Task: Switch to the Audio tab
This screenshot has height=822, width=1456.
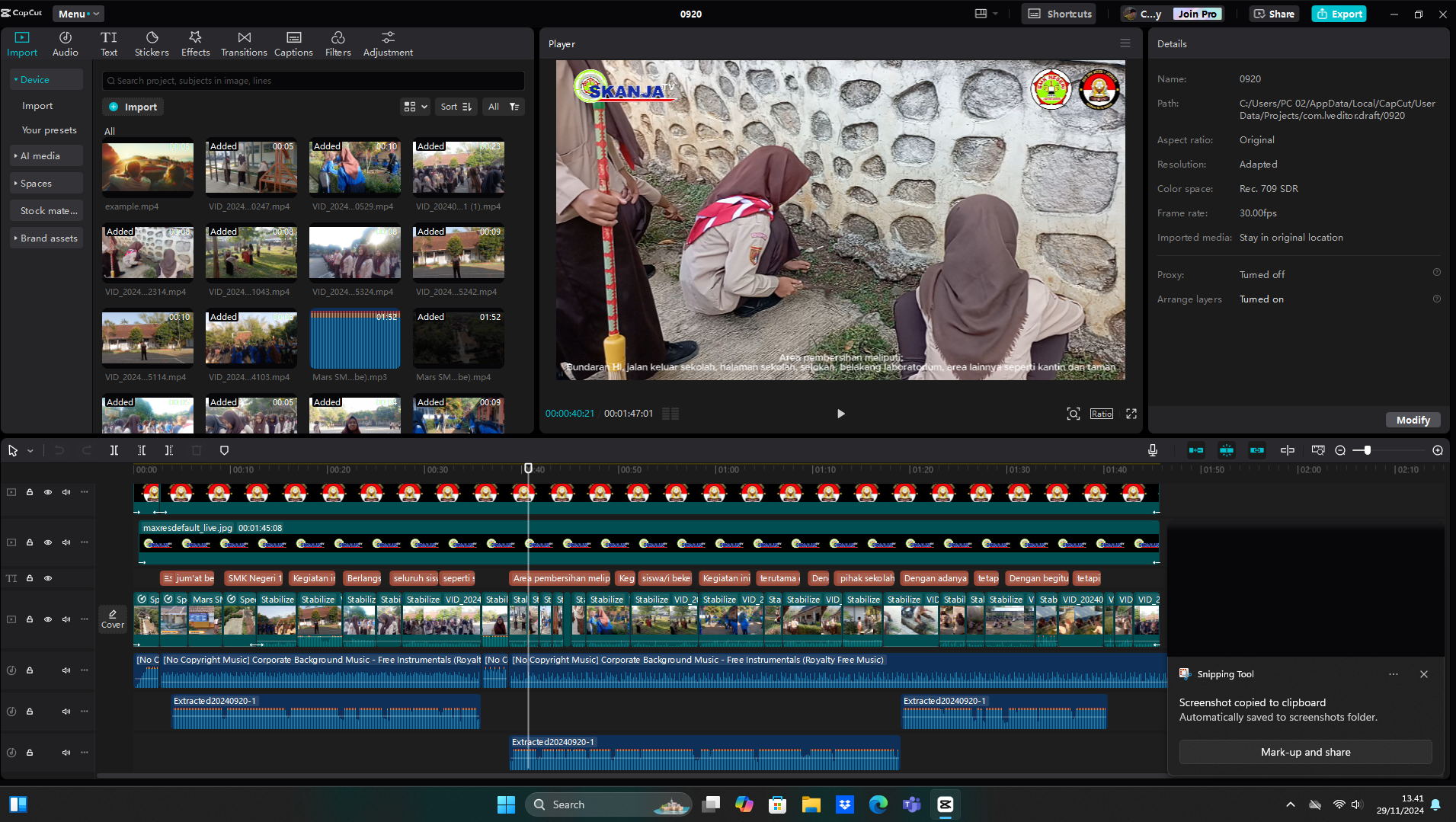Action: (x=65, y=43)
